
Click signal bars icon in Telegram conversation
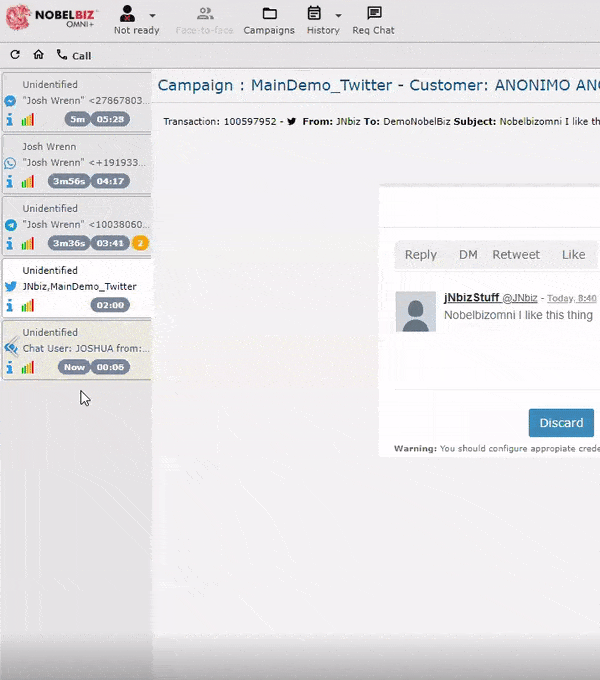[28, 243]
